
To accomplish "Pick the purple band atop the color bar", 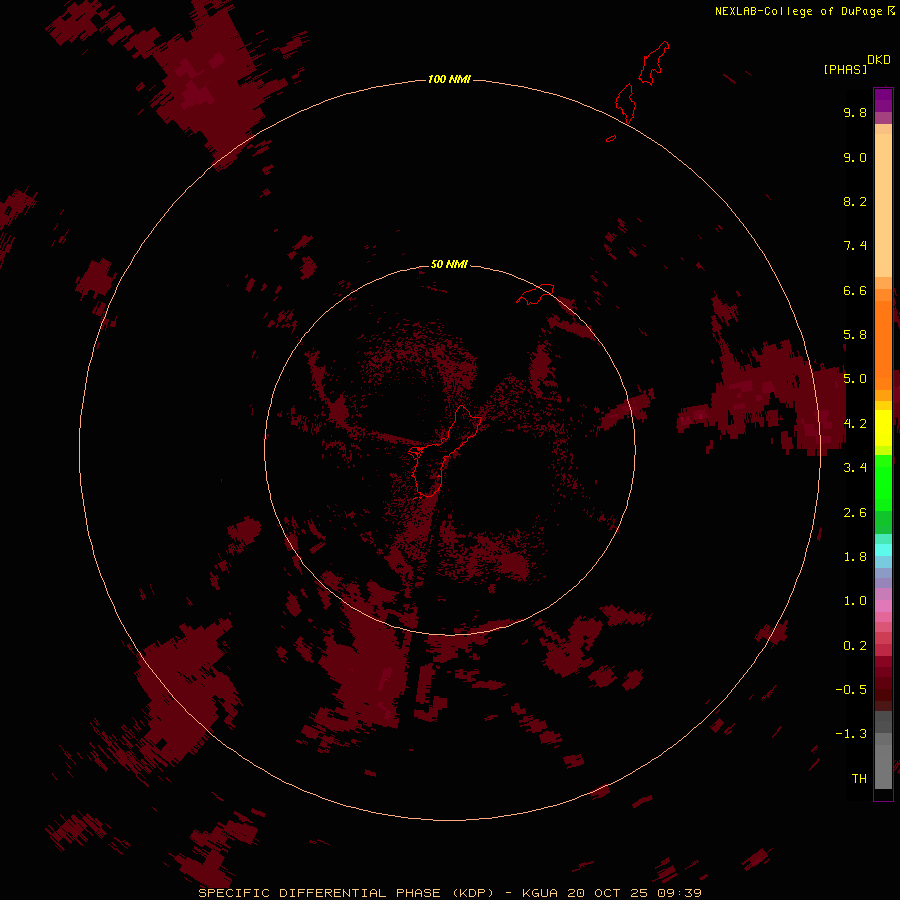I will pos(883,100).
